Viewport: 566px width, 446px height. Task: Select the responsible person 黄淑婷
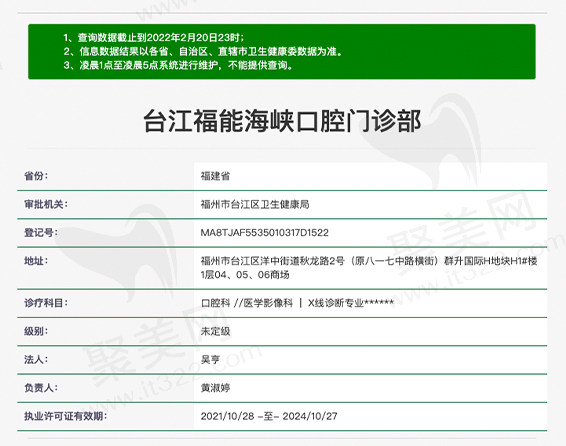click(x=215, y=388)
